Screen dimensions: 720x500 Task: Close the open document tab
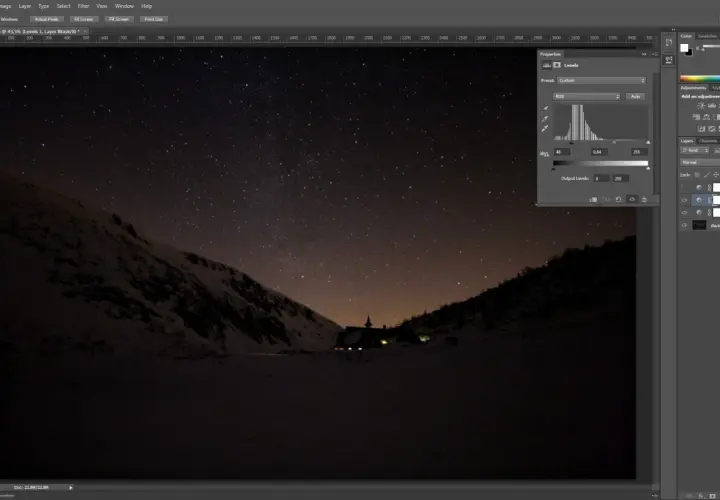pyautogui.click(x=85, y=31)
